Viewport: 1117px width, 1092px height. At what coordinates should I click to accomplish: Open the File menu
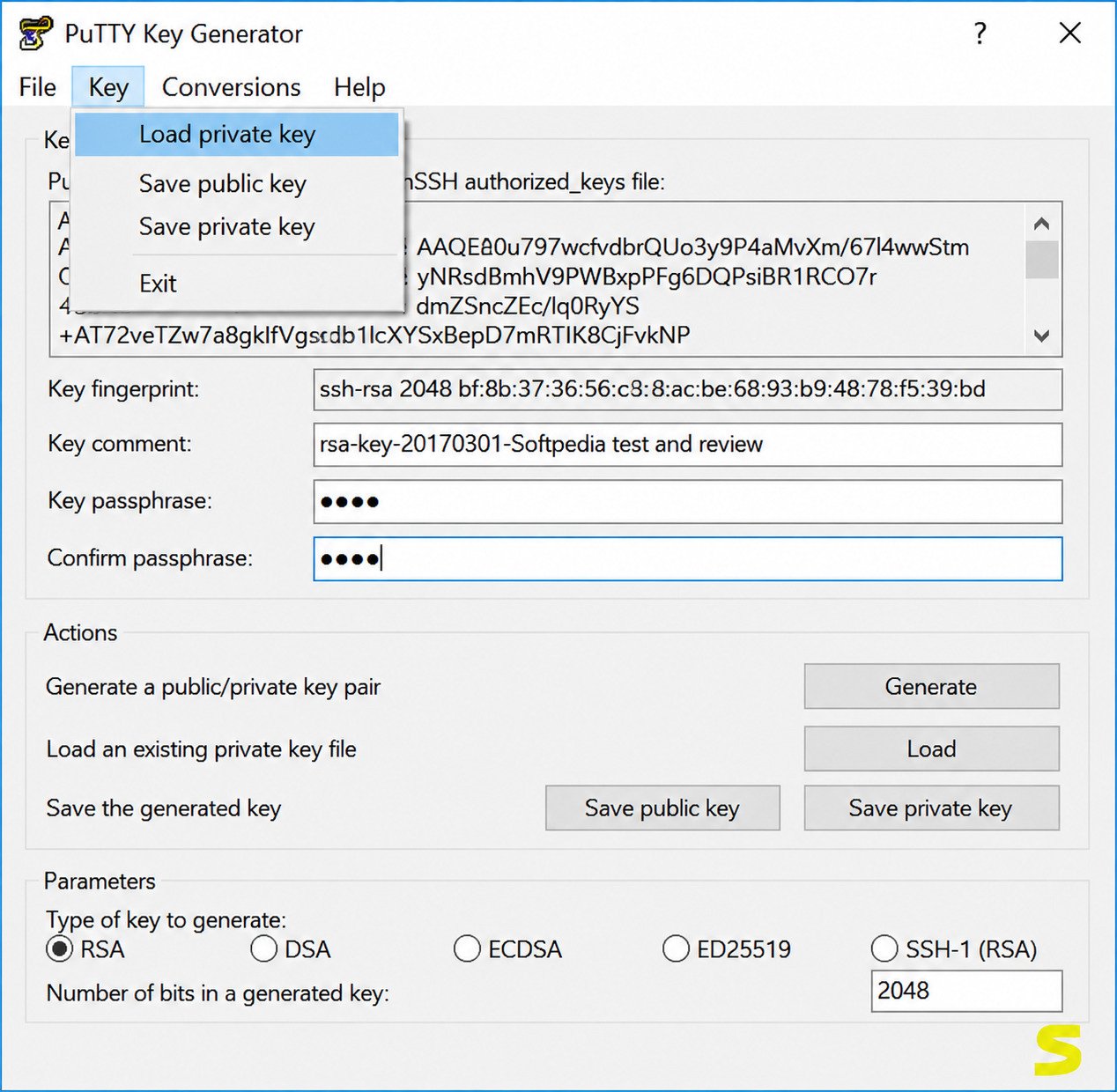37,87
